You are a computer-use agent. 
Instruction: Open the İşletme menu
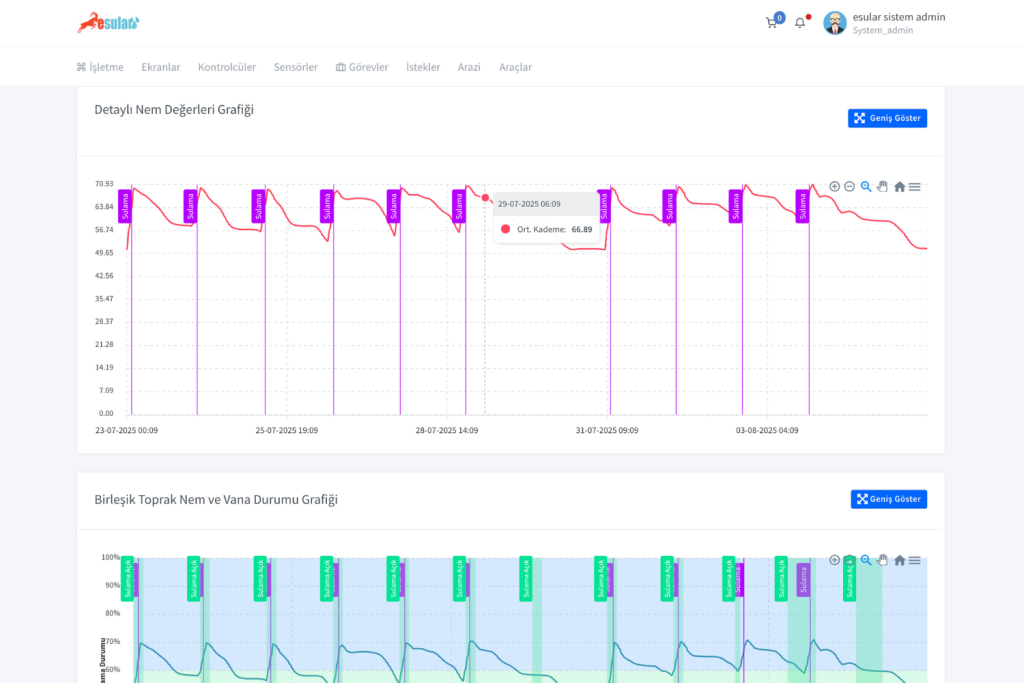pyautogui.click(x=100, y=67)
